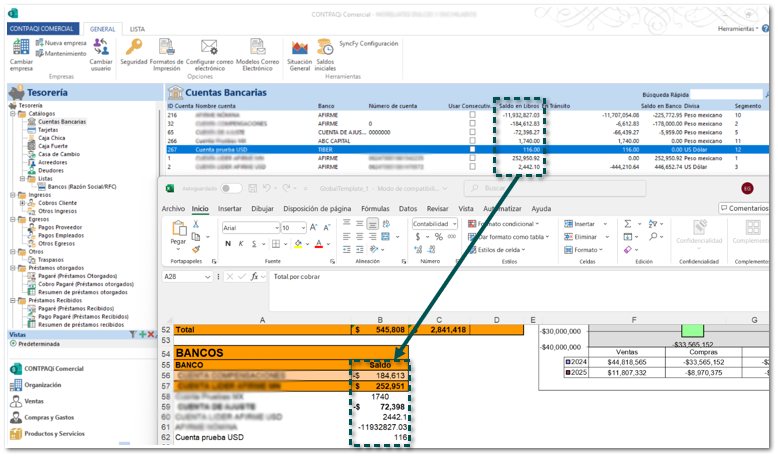Viewport: 778px width, 458px height.
Task: Open the Situación General chart icon
Action: pyautogui.click(x=298, y=48)
